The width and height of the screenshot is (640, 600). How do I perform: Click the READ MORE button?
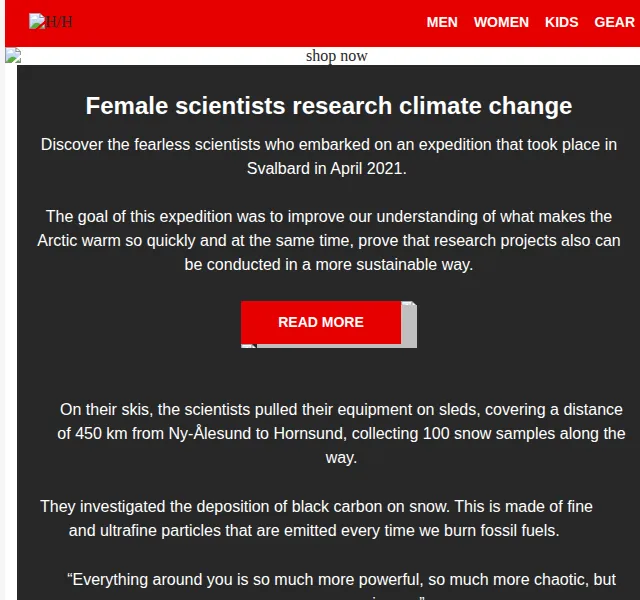pyautogui.click(x=321, y=322)
